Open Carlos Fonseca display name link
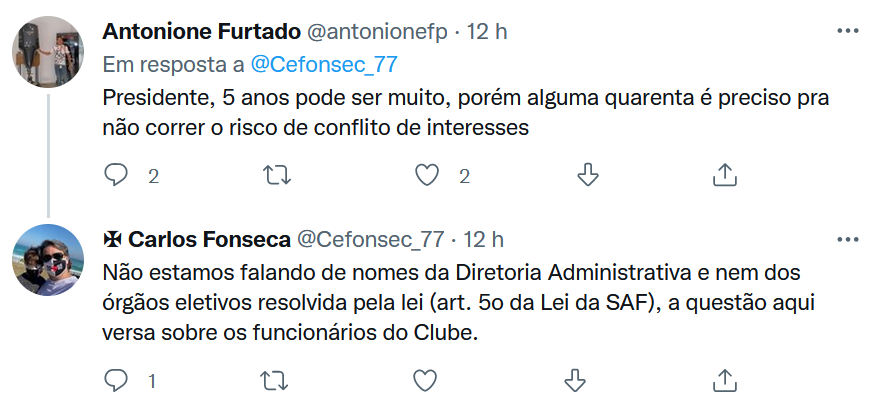 point(207,239)
